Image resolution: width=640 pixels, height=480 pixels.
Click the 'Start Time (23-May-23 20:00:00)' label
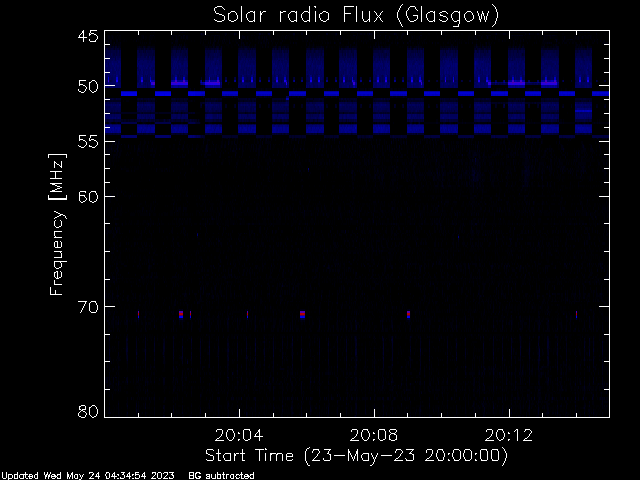(x=356, y=456)
